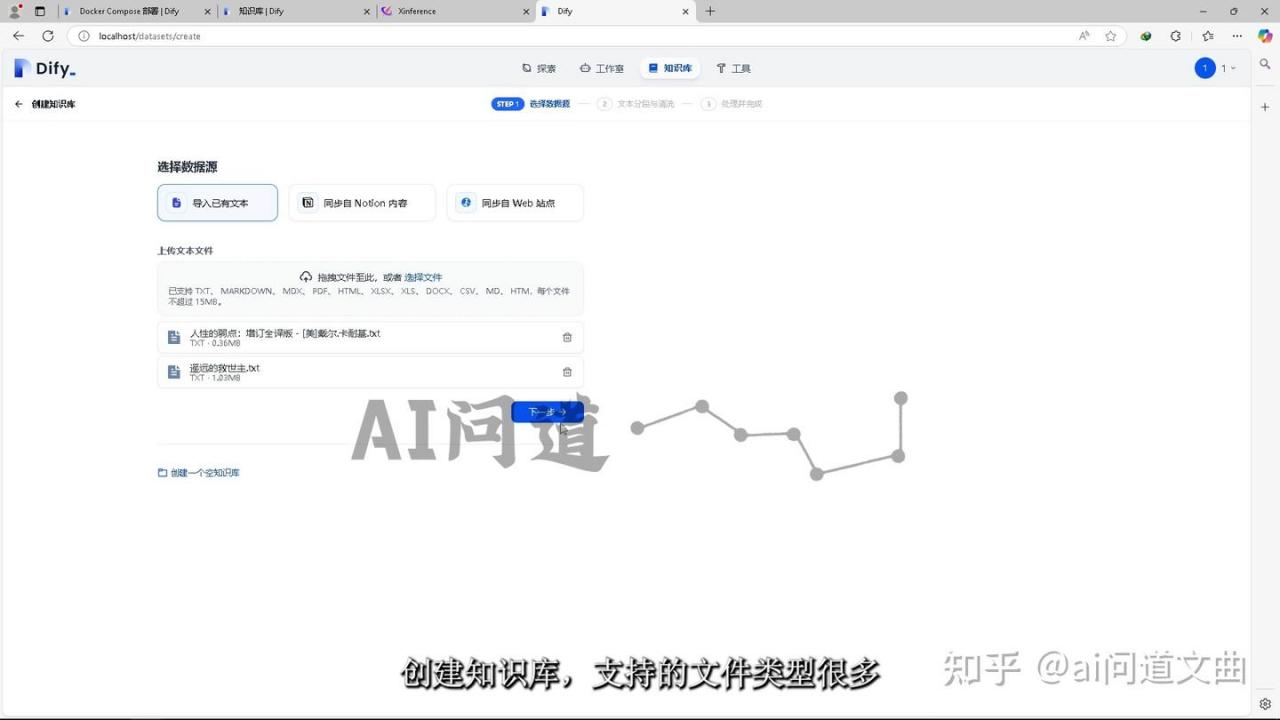This screenshot has height=720, width=1280.
Task: Open the read aloud icon
Action: 1084,36
